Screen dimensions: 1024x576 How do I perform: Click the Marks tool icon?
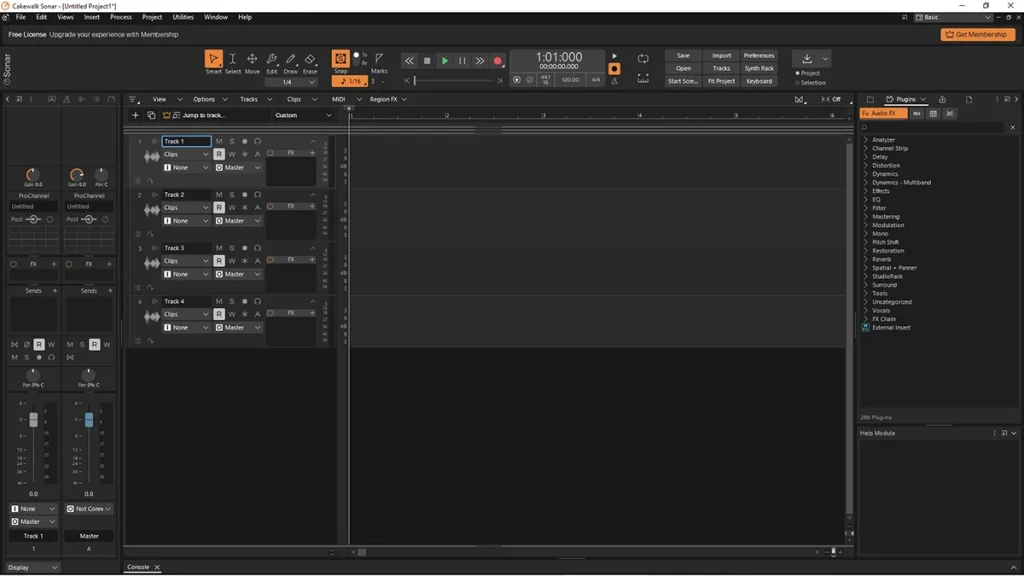[x=379, y=60]
